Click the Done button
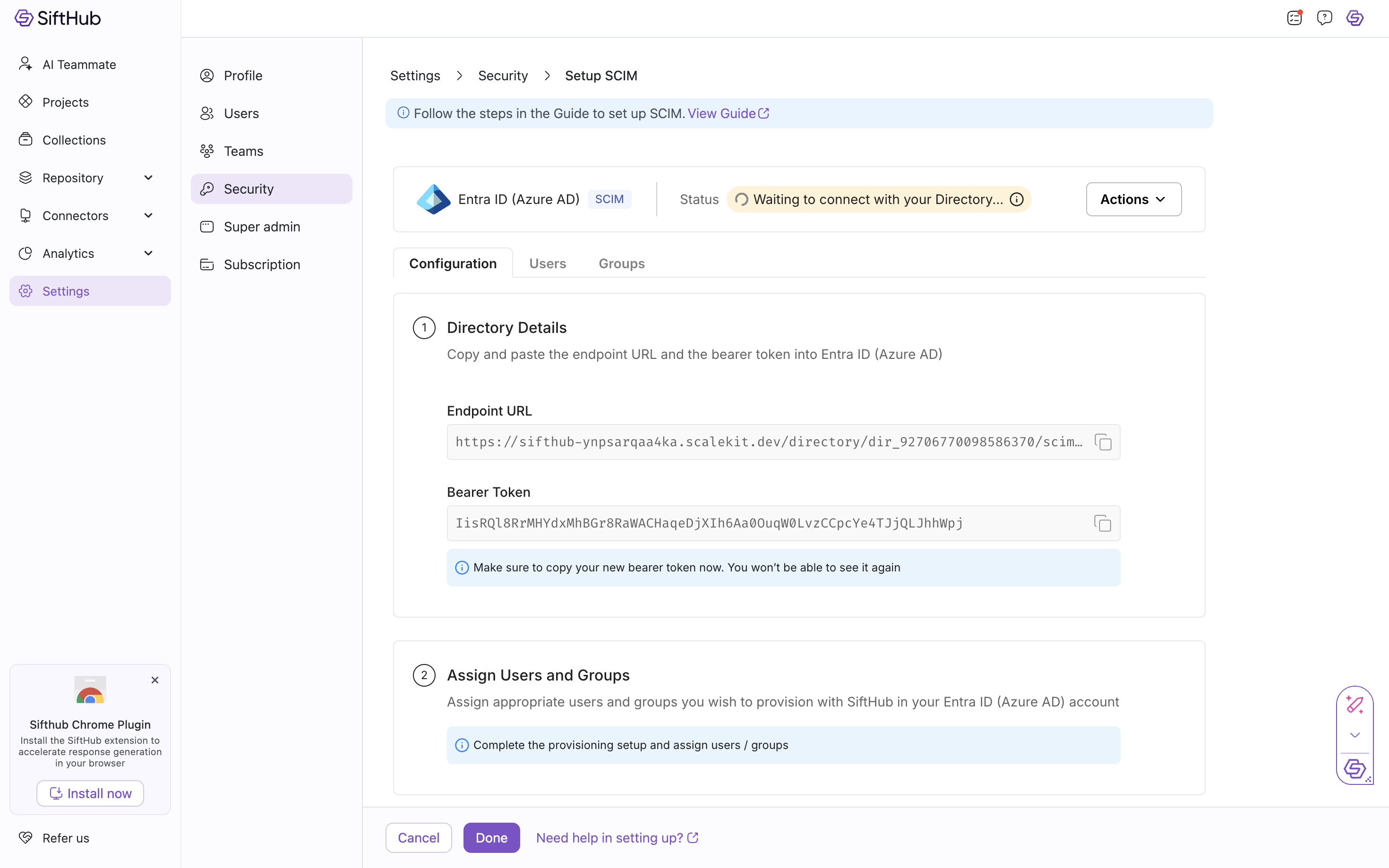 click(491, 838)
